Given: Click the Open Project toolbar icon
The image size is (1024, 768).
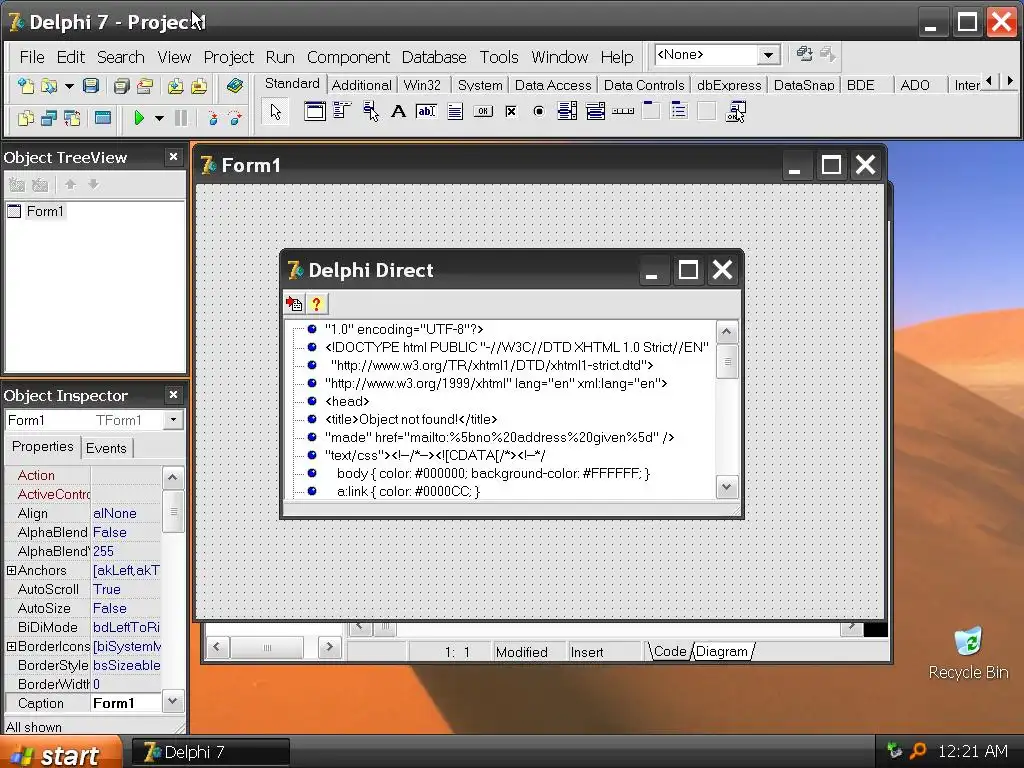Looking at the screenshot, I should coord(144,86).
